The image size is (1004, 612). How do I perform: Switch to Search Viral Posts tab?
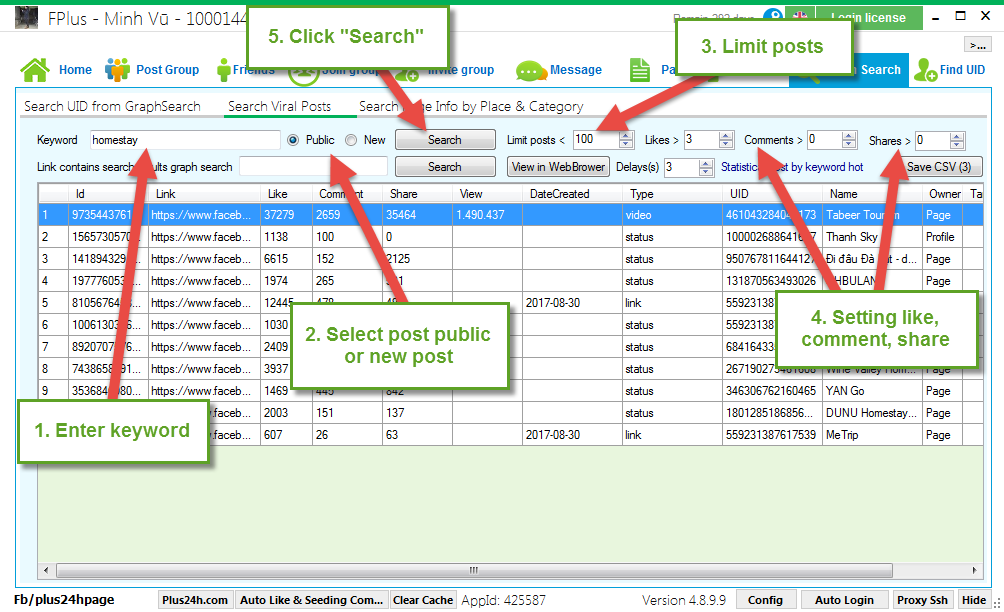[x=280, y=106]
